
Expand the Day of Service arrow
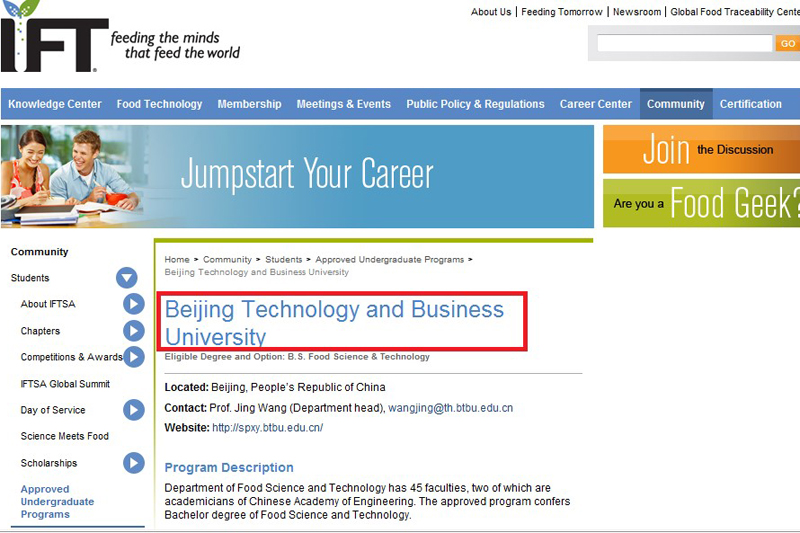(134, 410)
